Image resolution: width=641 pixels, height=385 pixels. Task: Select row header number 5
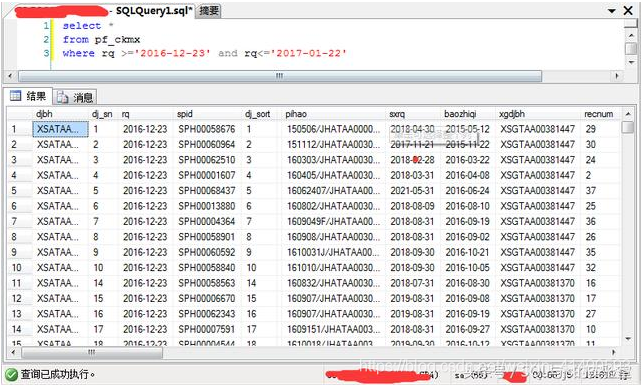tap(19, 191)
